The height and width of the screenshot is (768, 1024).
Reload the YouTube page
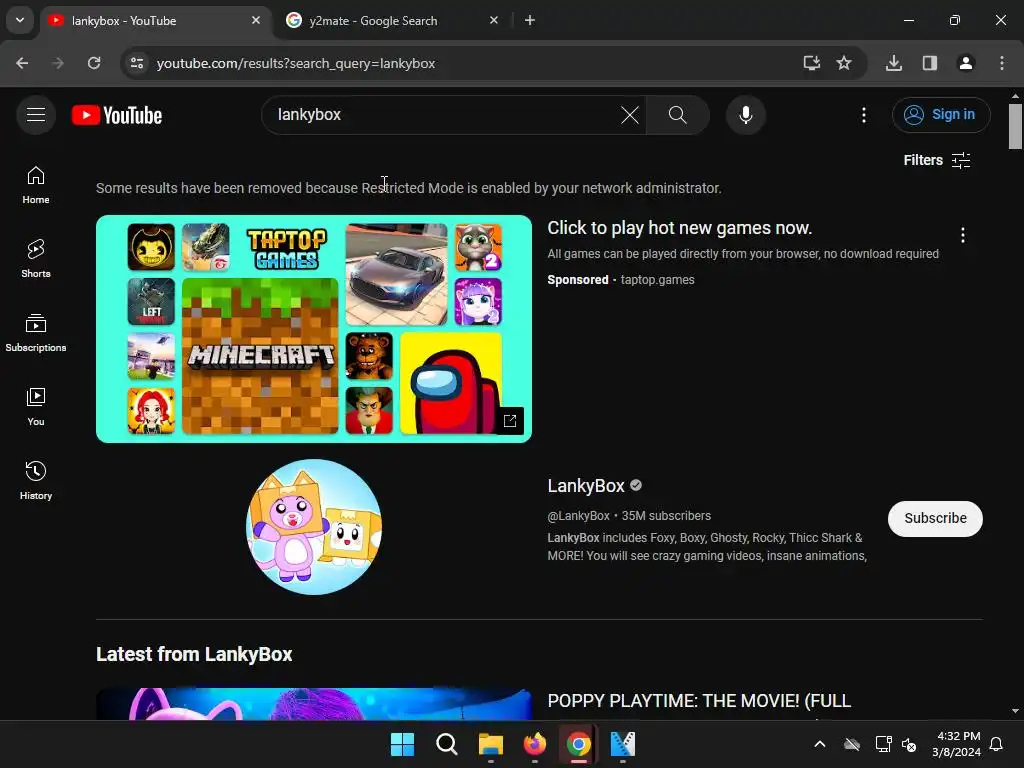pyautogui.click(x=94, y=63)
